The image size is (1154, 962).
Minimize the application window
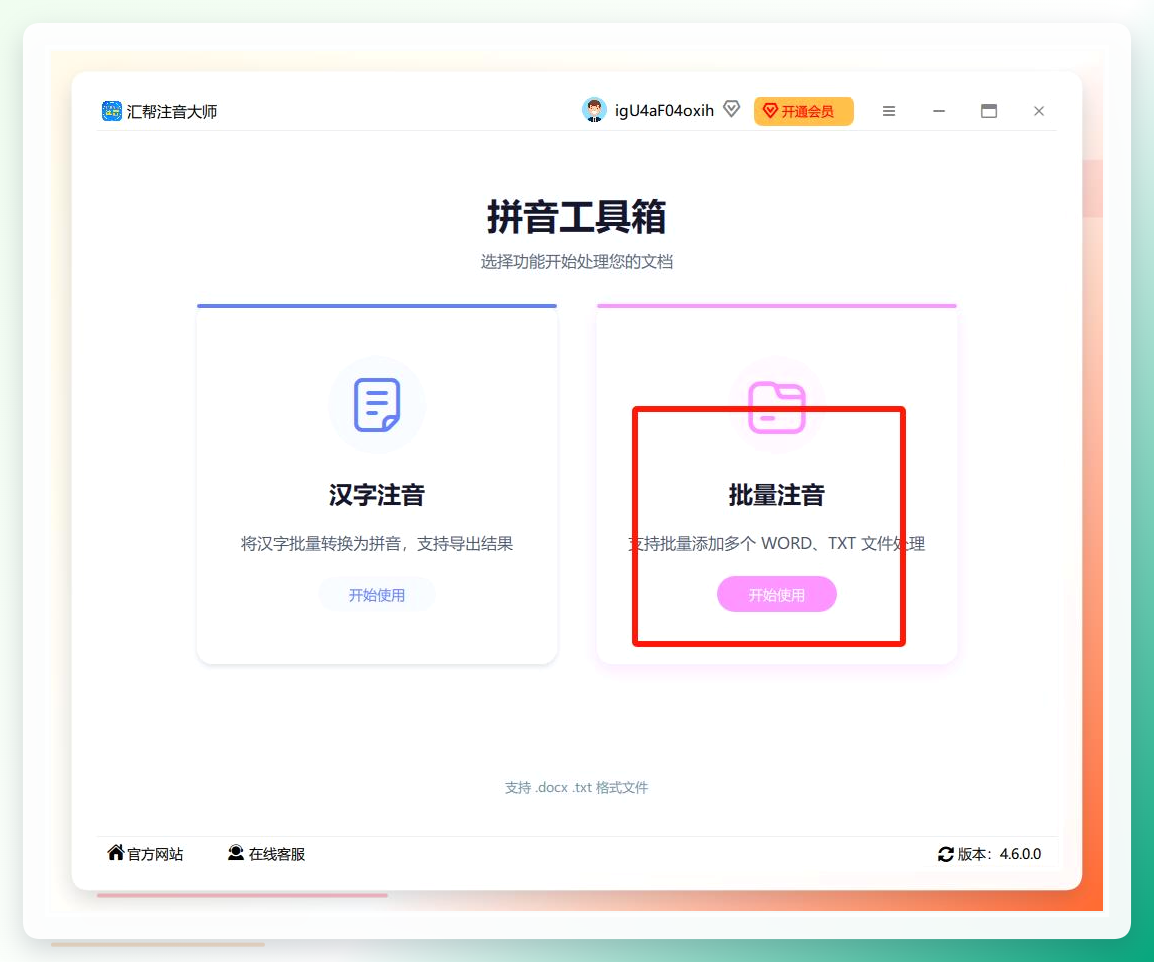tap(939, 111)
